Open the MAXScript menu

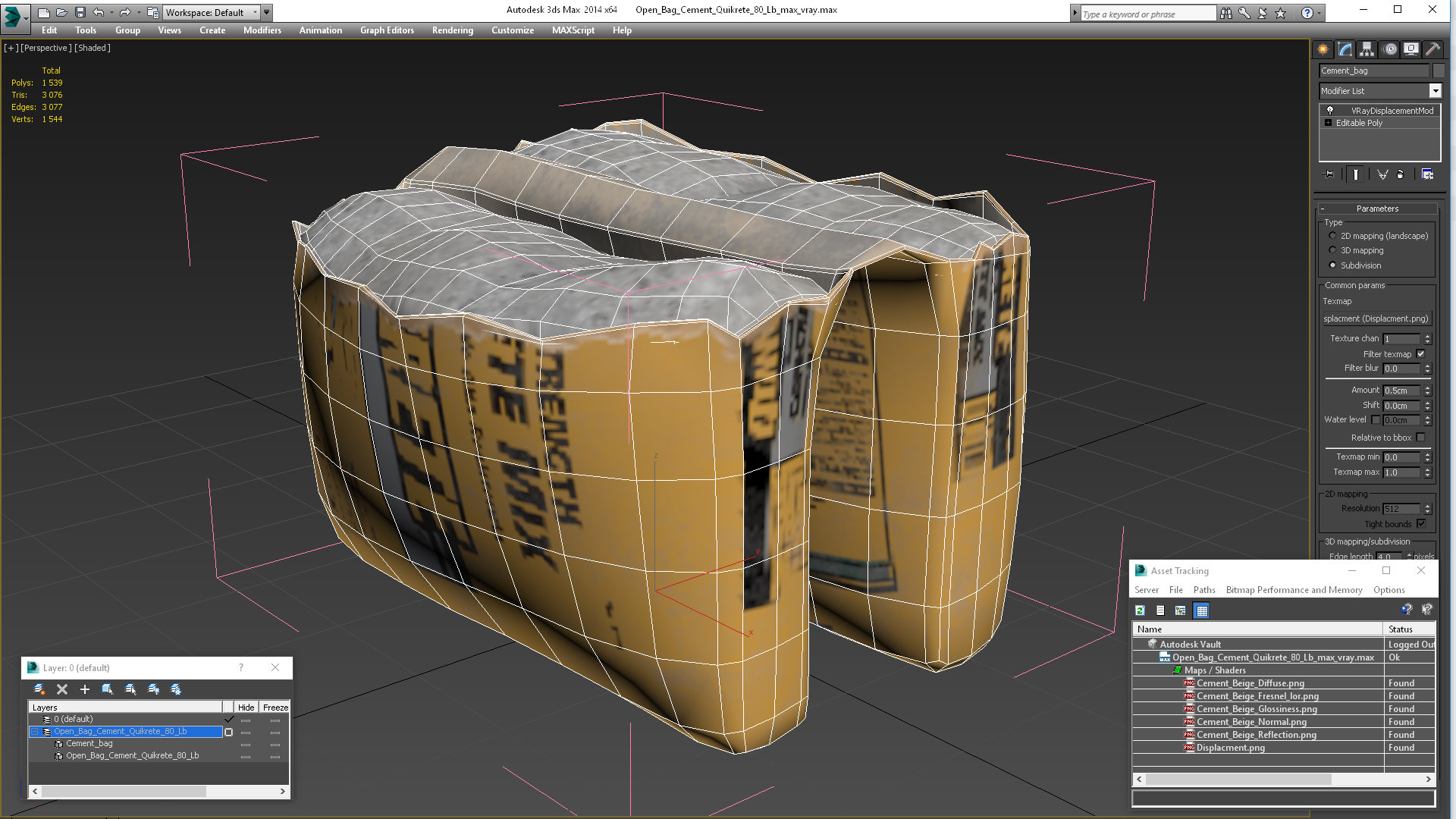click(573, 30)
